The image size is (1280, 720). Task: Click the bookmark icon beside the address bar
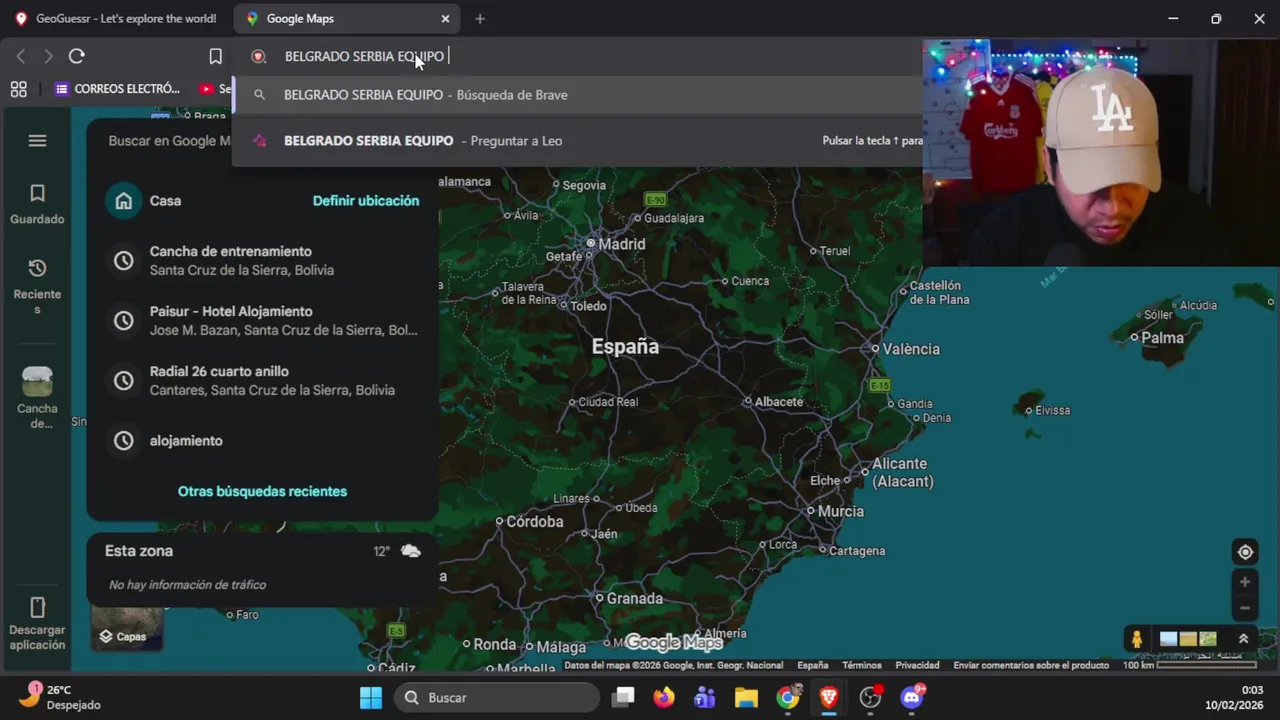pos(215,56)
